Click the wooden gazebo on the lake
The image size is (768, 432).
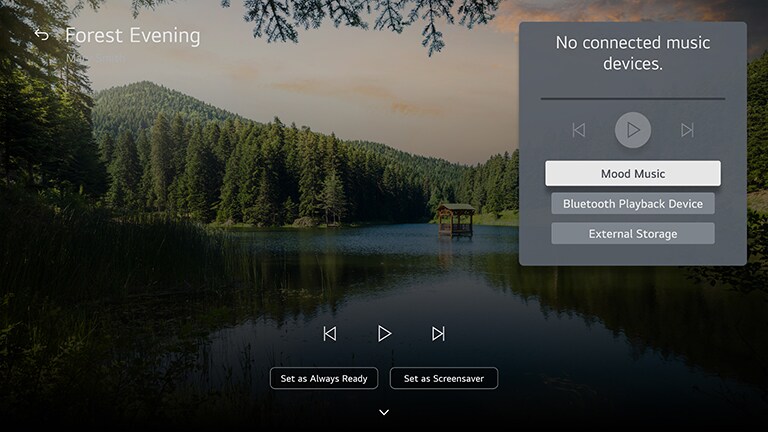455,219
